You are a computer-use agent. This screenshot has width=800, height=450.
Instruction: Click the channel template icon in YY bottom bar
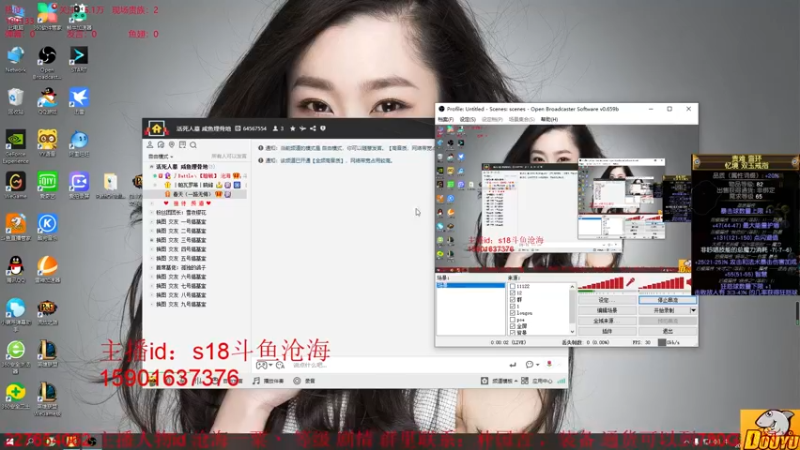tap(484, 381)
